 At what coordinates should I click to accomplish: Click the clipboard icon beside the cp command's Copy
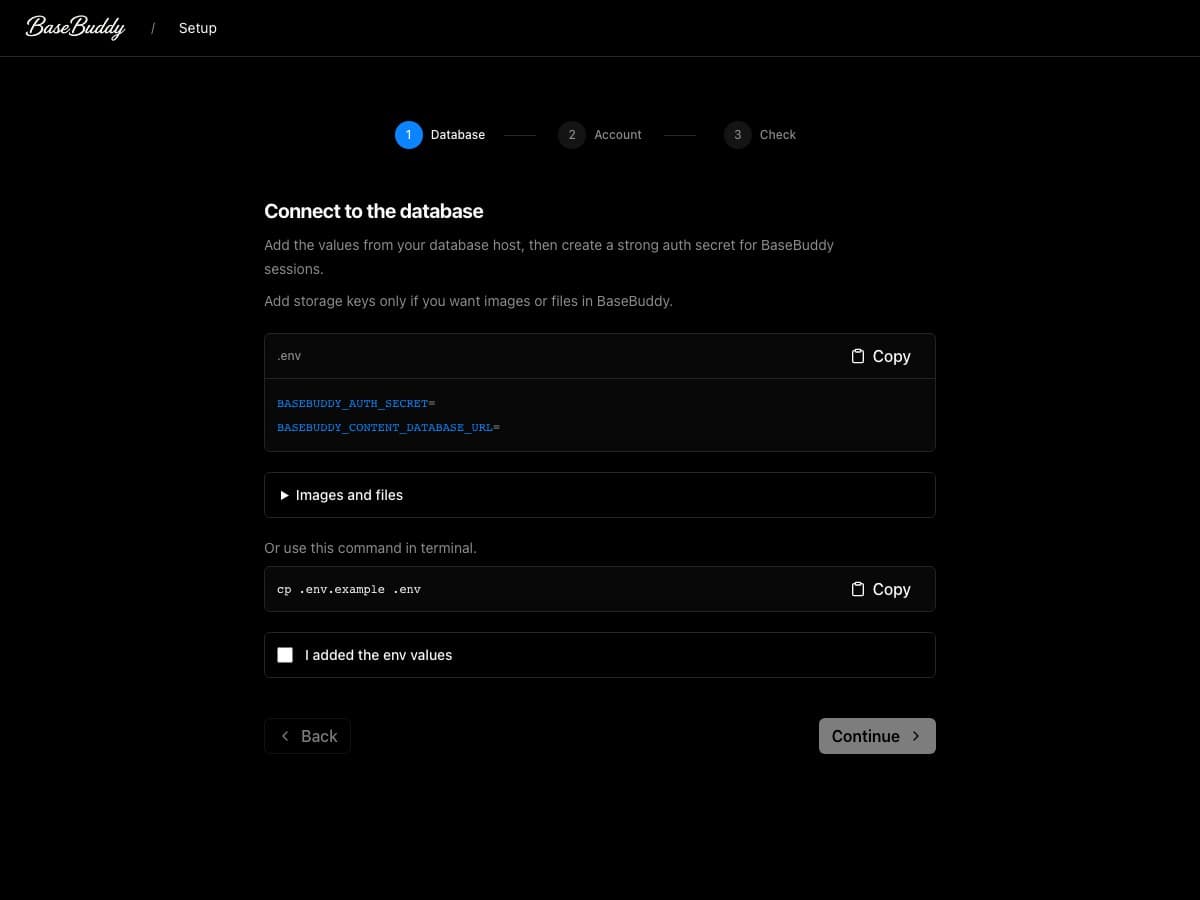coord(857,589)
